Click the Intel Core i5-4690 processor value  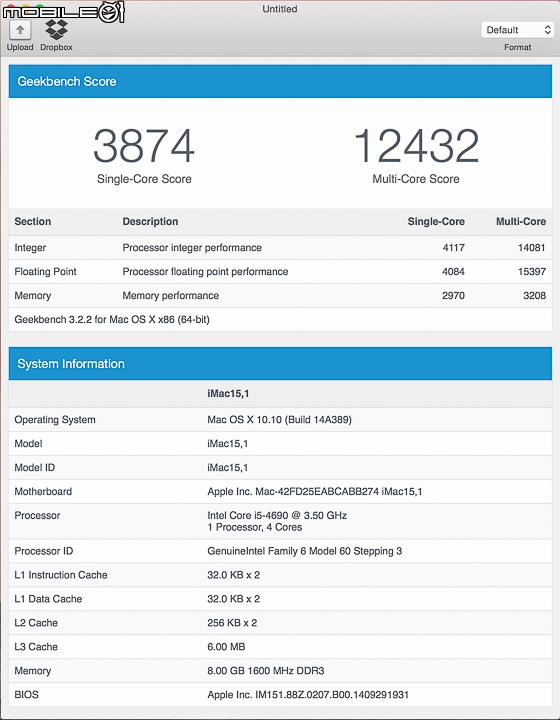coord(277,515)
